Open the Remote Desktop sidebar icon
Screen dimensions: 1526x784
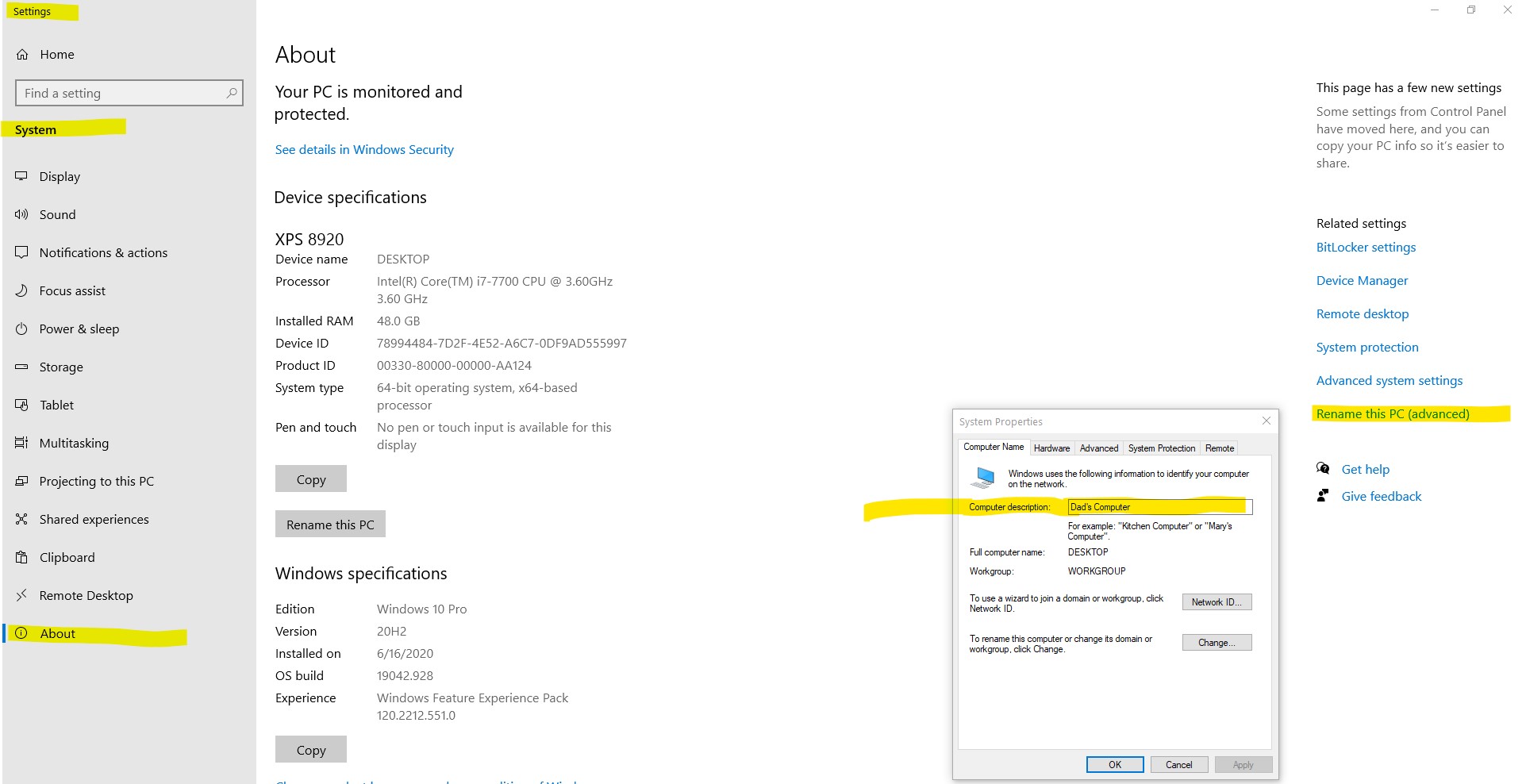pyautogui.click(x=21, y=595)
